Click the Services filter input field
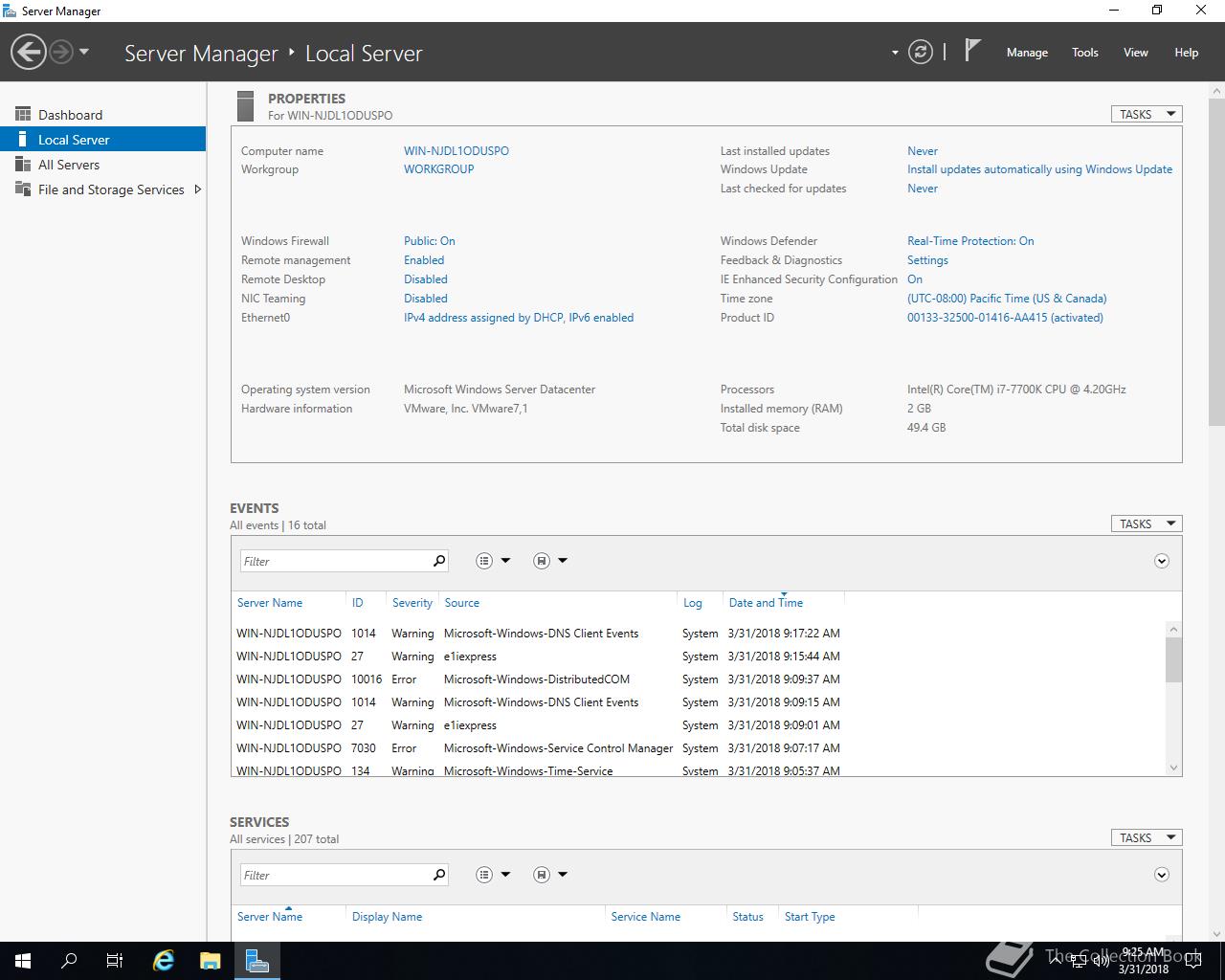Screen dimensions: 1225x980 [335, 875]
